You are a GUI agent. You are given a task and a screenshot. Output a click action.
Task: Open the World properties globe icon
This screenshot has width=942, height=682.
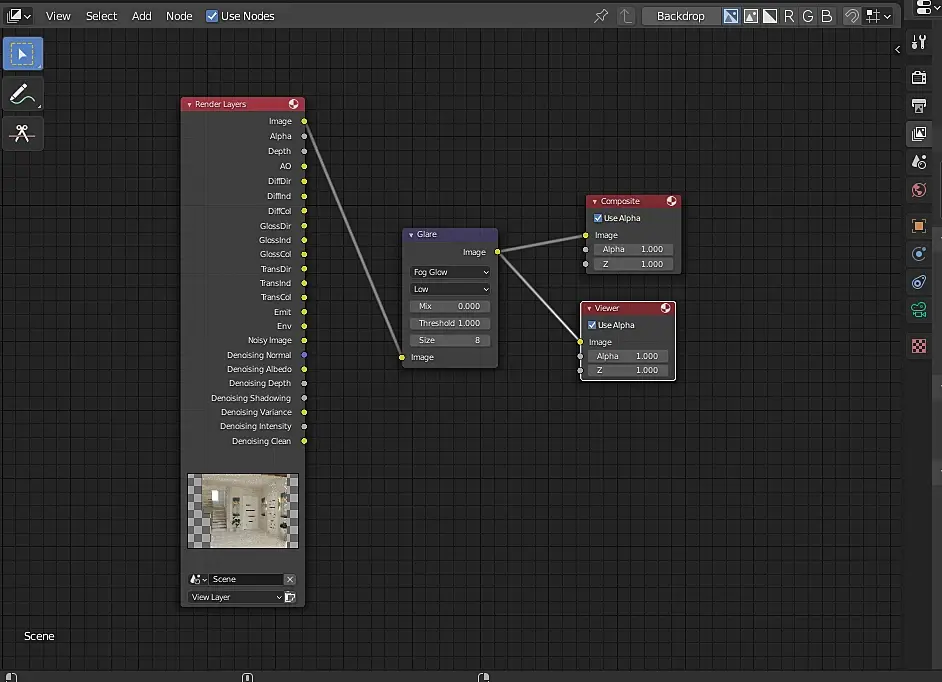(x=919, y=190)
